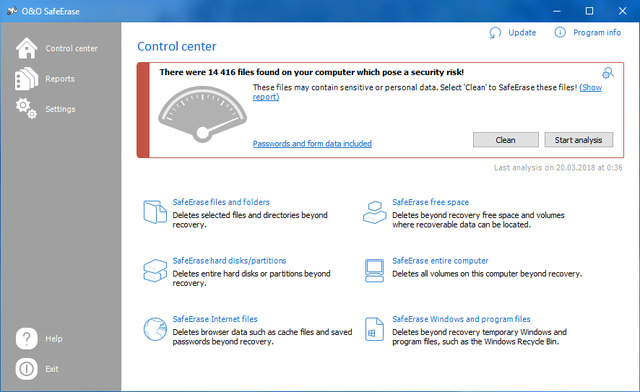
Task: Click the O&O SafeErase title bar logo
Action: tap(12, 11)
